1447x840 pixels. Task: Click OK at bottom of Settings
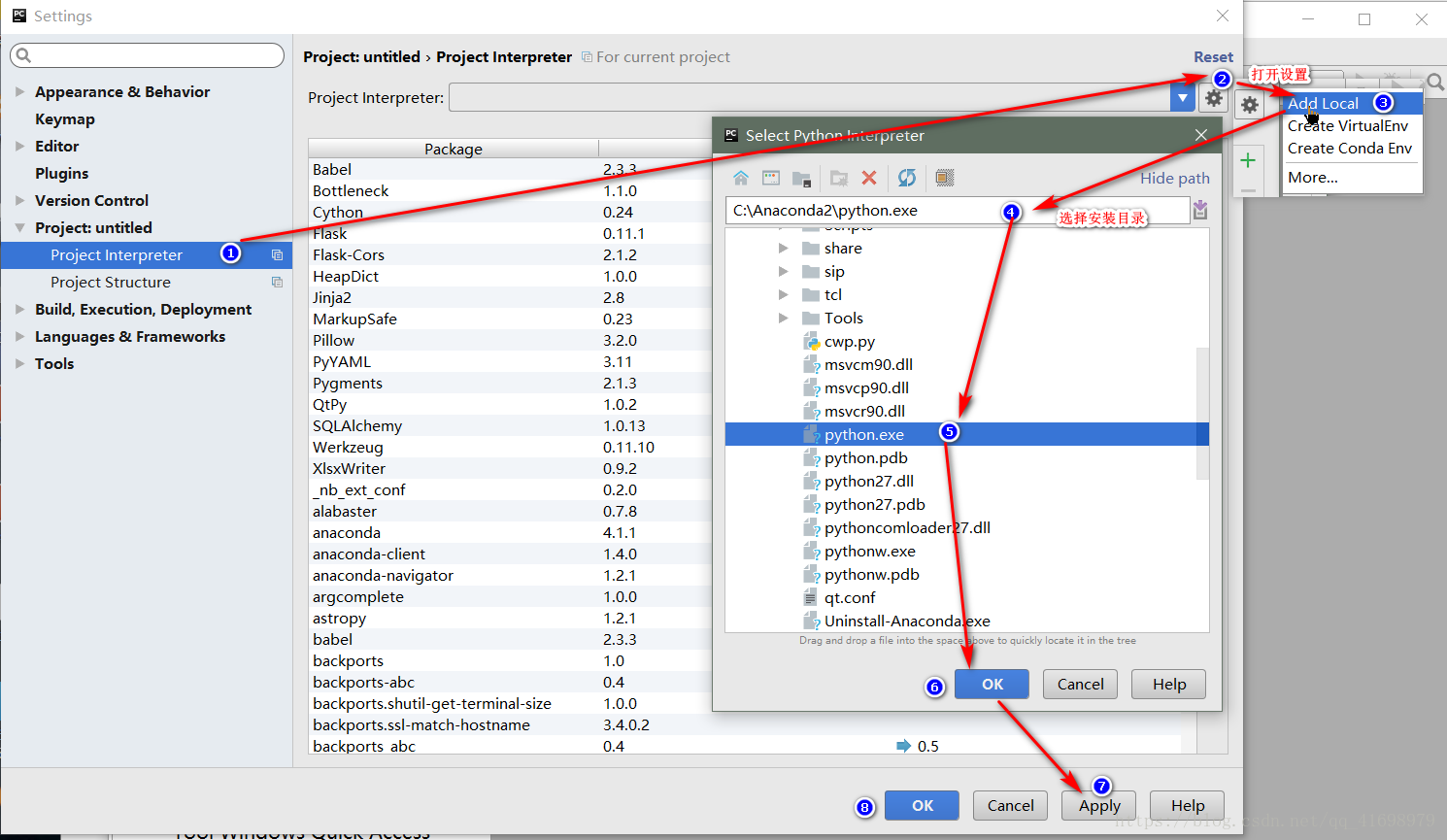click(923, 805)
